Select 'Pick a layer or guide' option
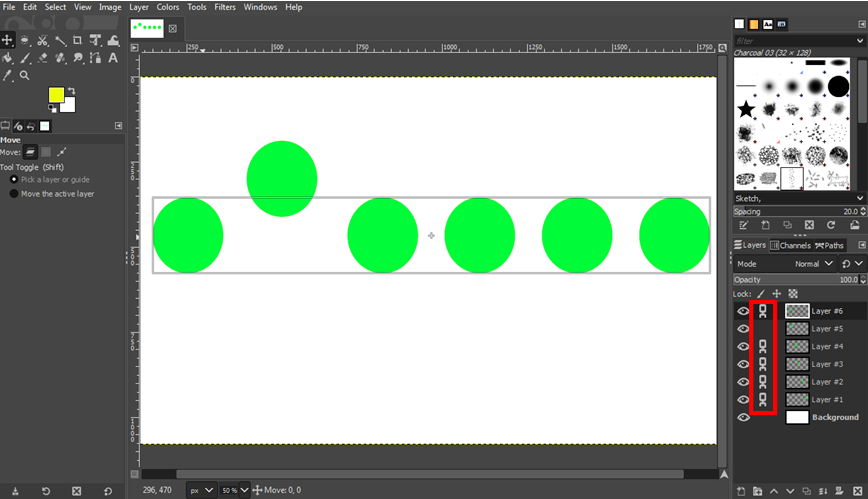The width and height of the screenshot is (868, 499). [x=50, y=179]
